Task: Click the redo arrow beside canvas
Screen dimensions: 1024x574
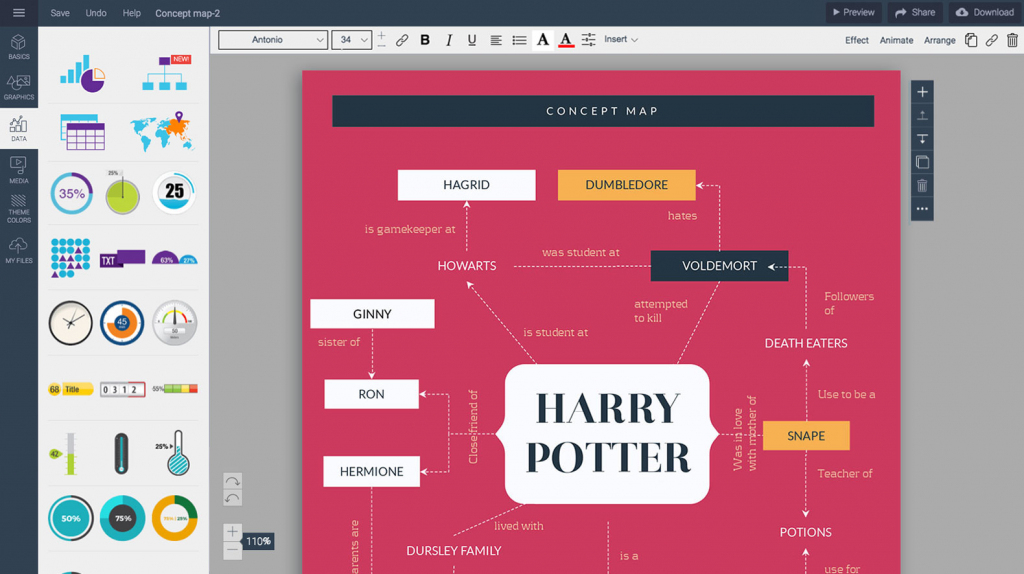Action: [x=232, y=481]
